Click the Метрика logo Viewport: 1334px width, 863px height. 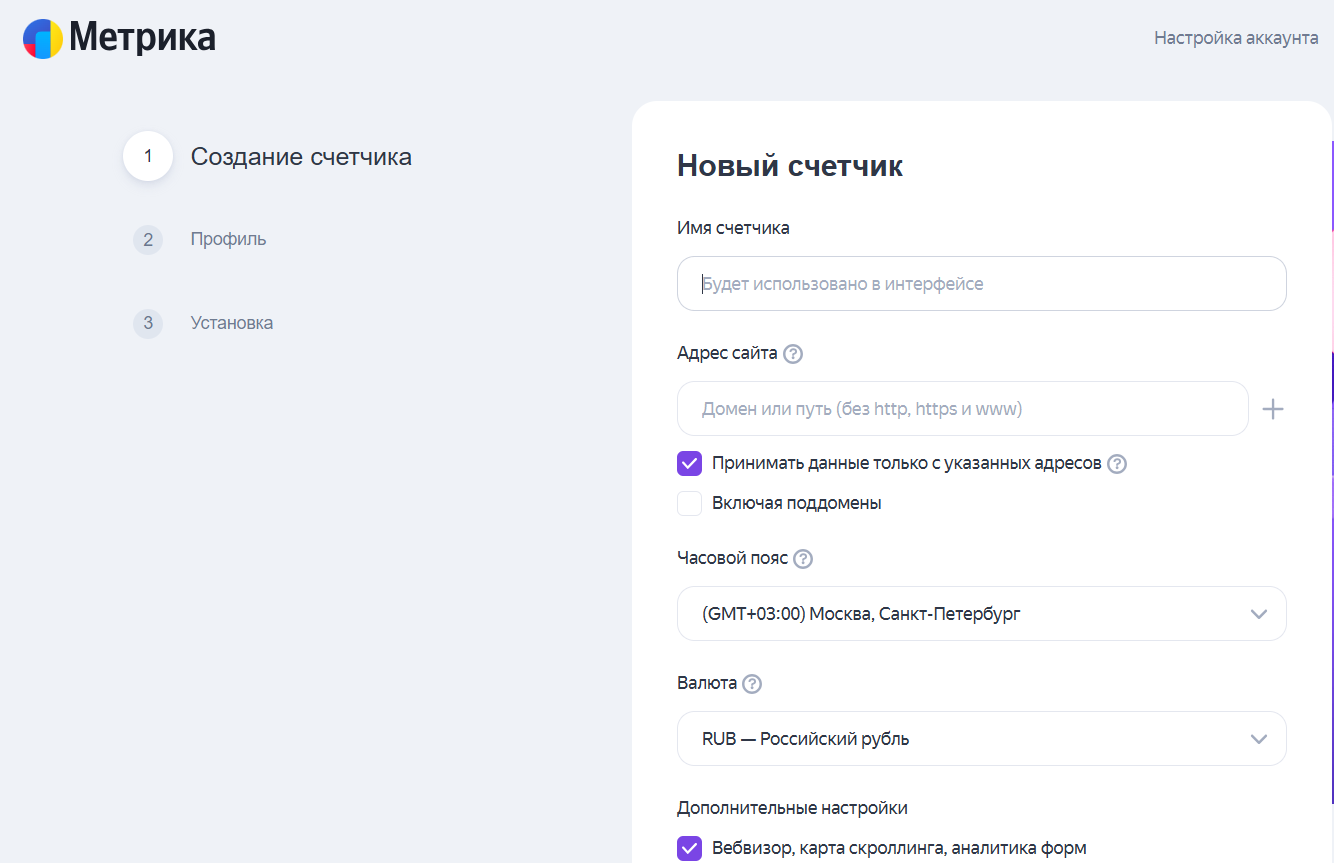click(x=117, y=37)
